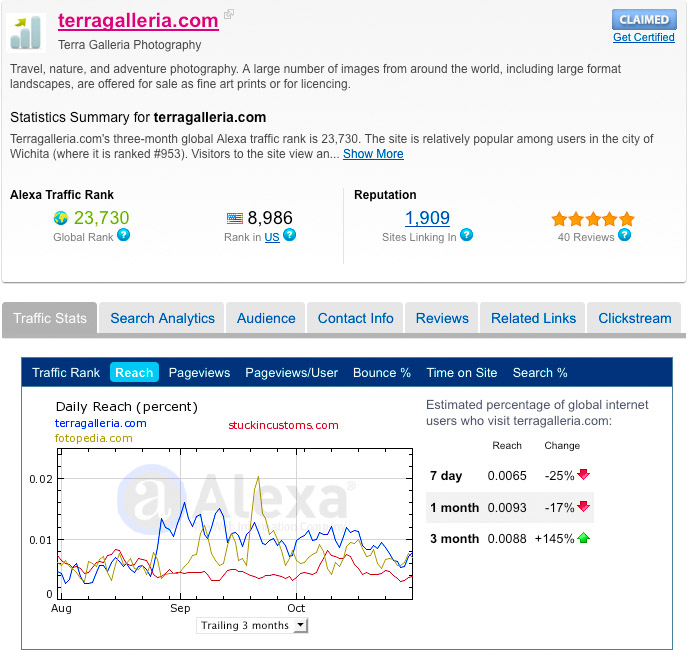Click the CLAIMED button
This screenshot has width=689, height=650.
(644, 19)
